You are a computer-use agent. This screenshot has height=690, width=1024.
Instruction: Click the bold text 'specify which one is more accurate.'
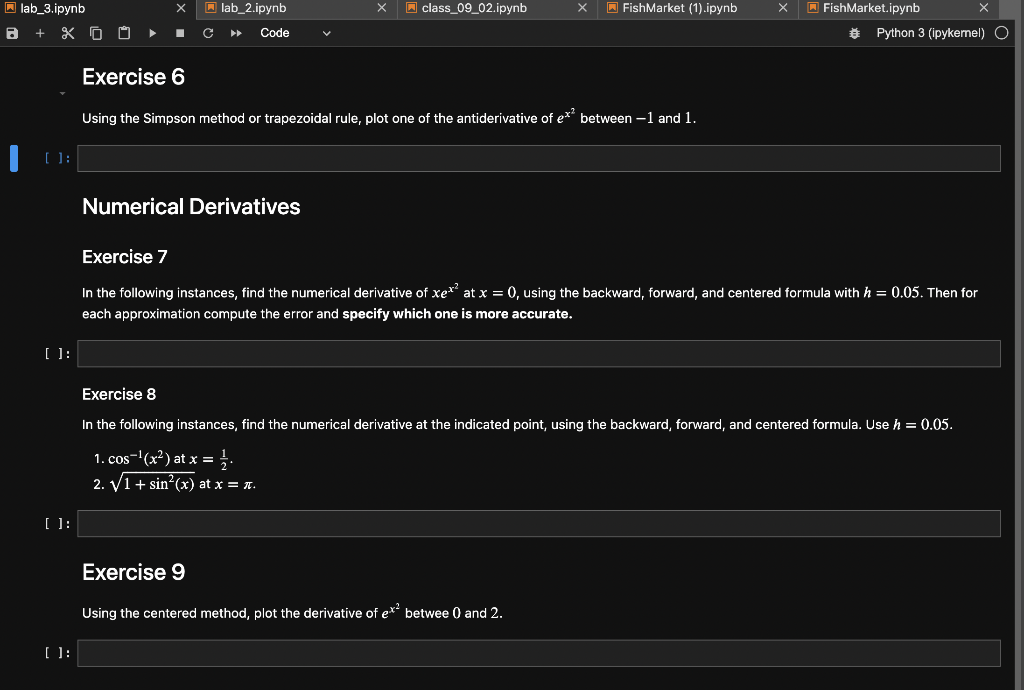tap(457, 314)
